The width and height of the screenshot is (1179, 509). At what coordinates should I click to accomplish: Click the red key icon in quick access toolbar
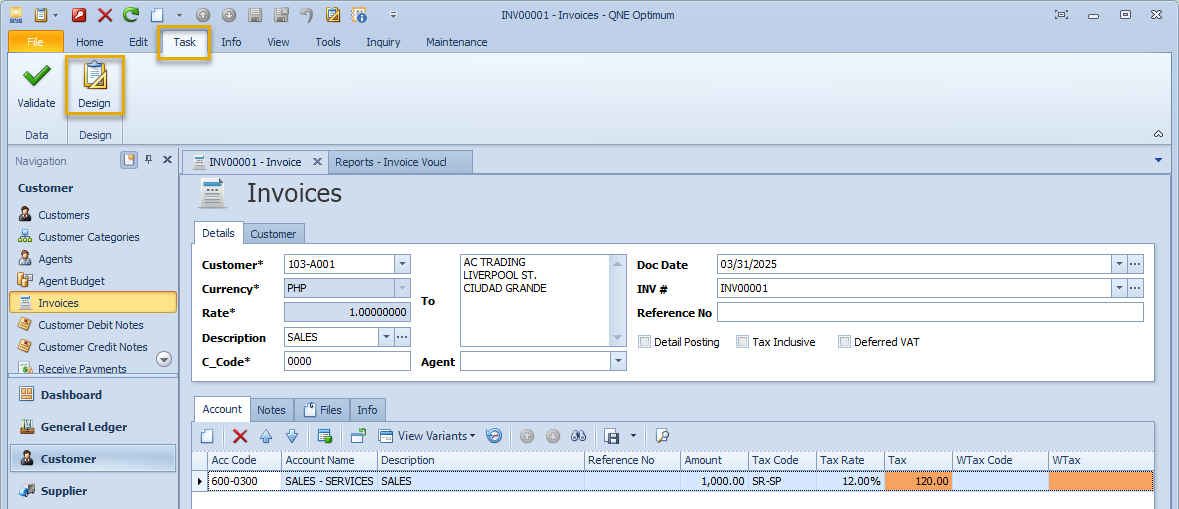pos(78,14)
